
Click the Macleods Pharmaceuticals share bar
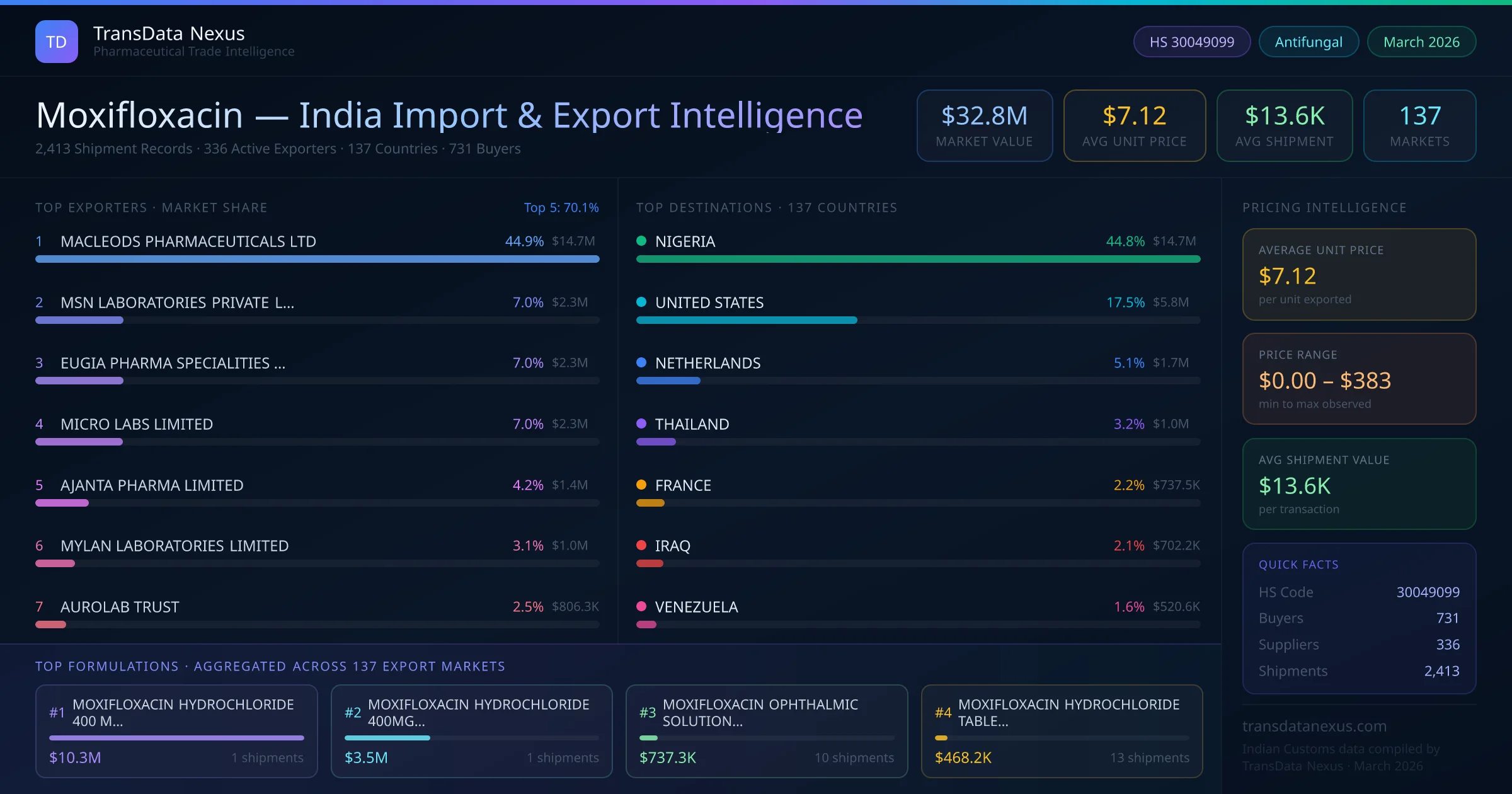point(317,259)
